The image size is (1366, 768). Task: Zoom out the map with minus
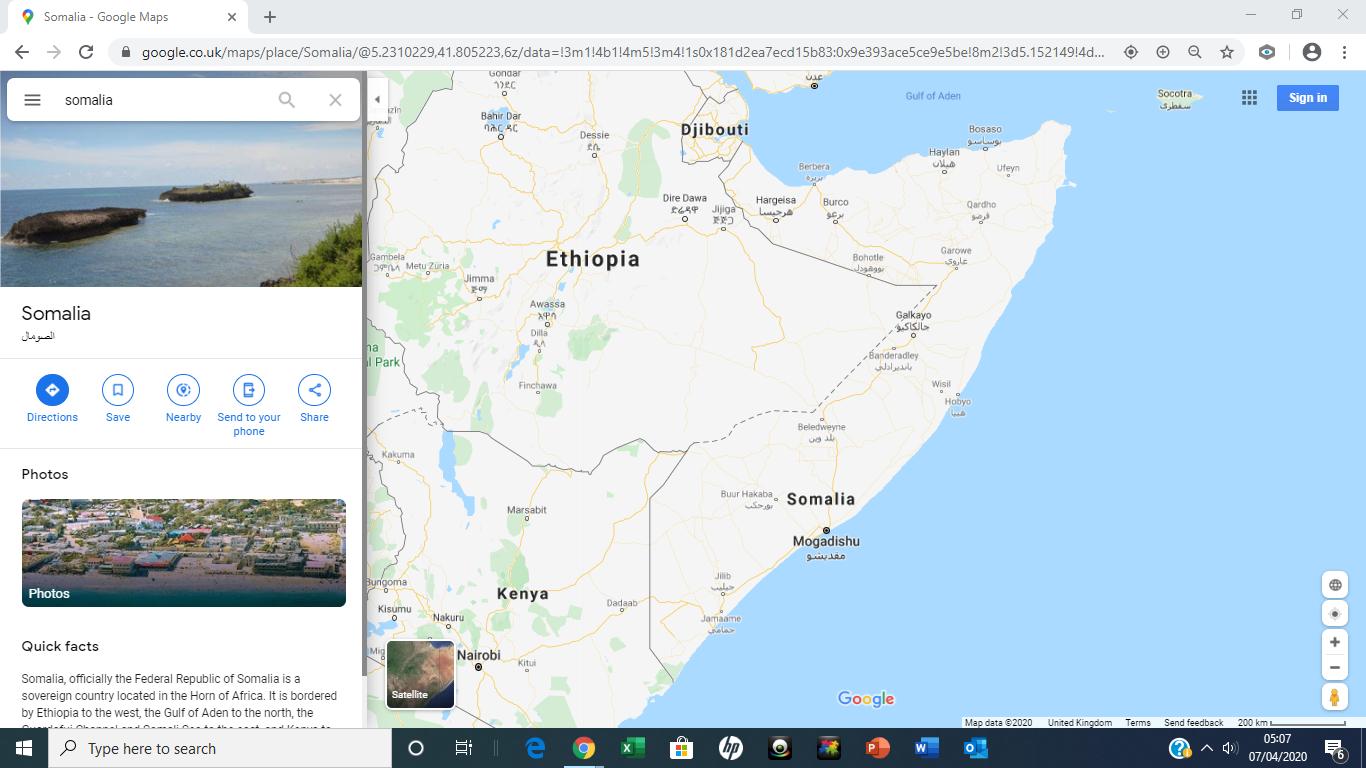tap(1334, 668)
